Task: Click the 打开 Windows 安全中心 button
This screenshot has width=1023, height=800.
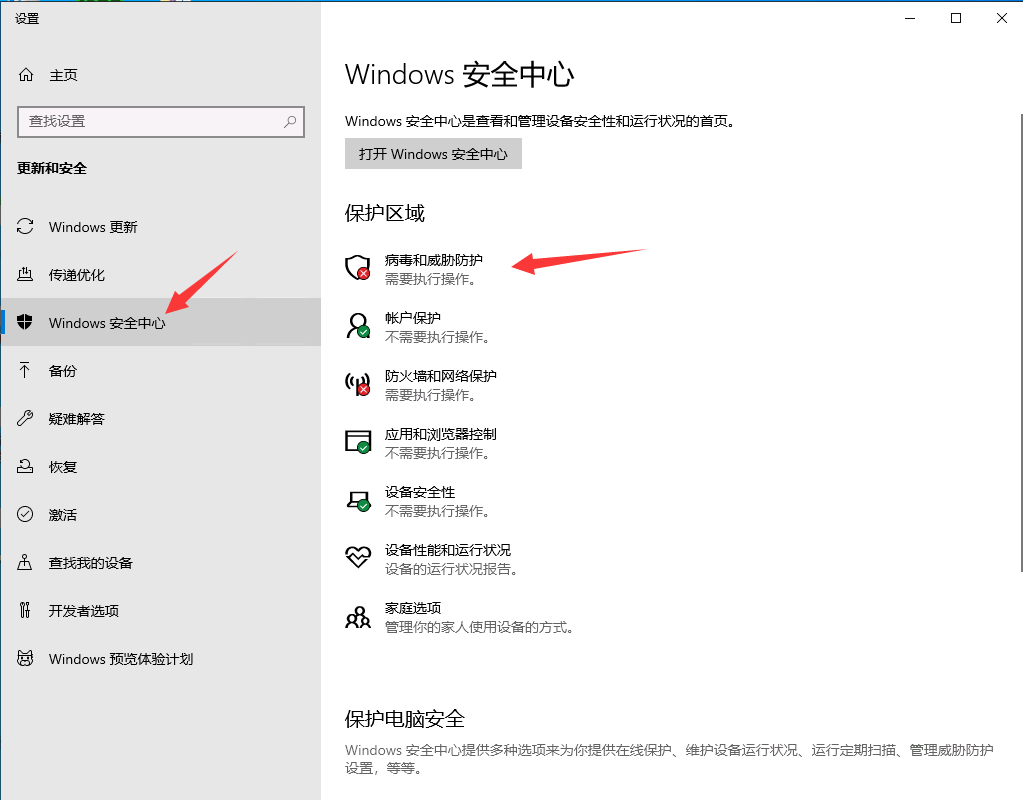Action: [433, 154]
